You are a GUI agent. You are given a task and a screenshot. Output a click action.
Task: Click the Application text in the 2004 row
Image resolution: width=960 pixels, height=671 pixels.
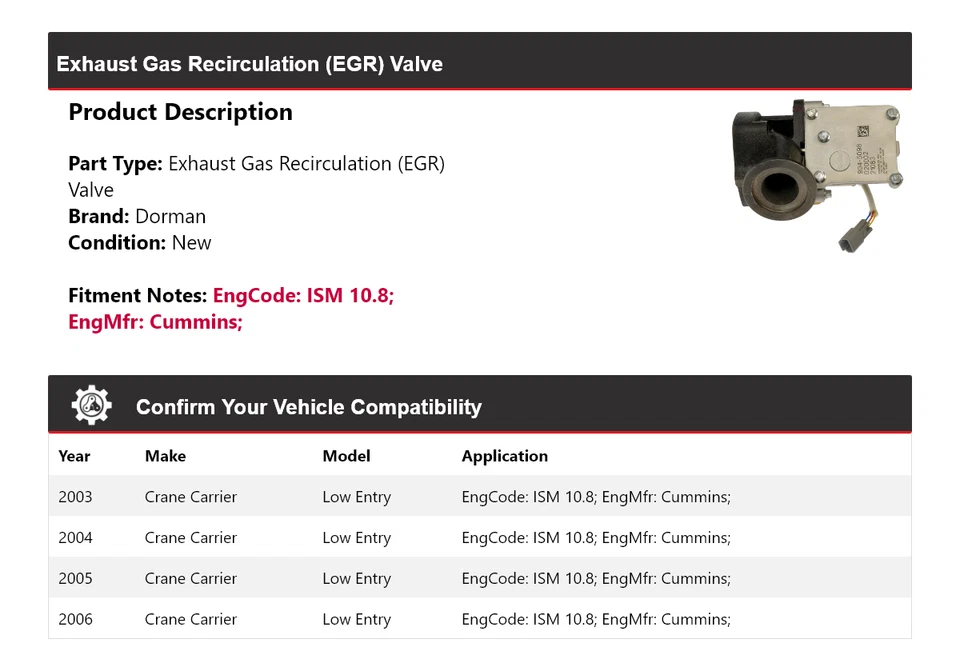point(596,538)
